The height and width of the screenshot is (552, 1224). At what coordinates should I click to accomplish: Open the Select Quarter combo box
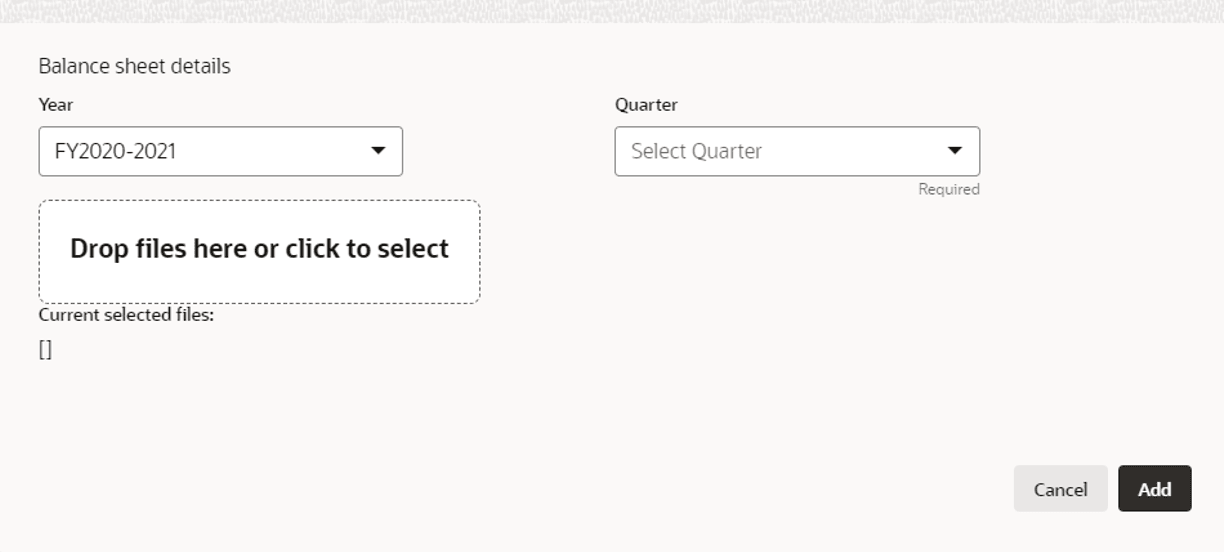click(797, 151)
